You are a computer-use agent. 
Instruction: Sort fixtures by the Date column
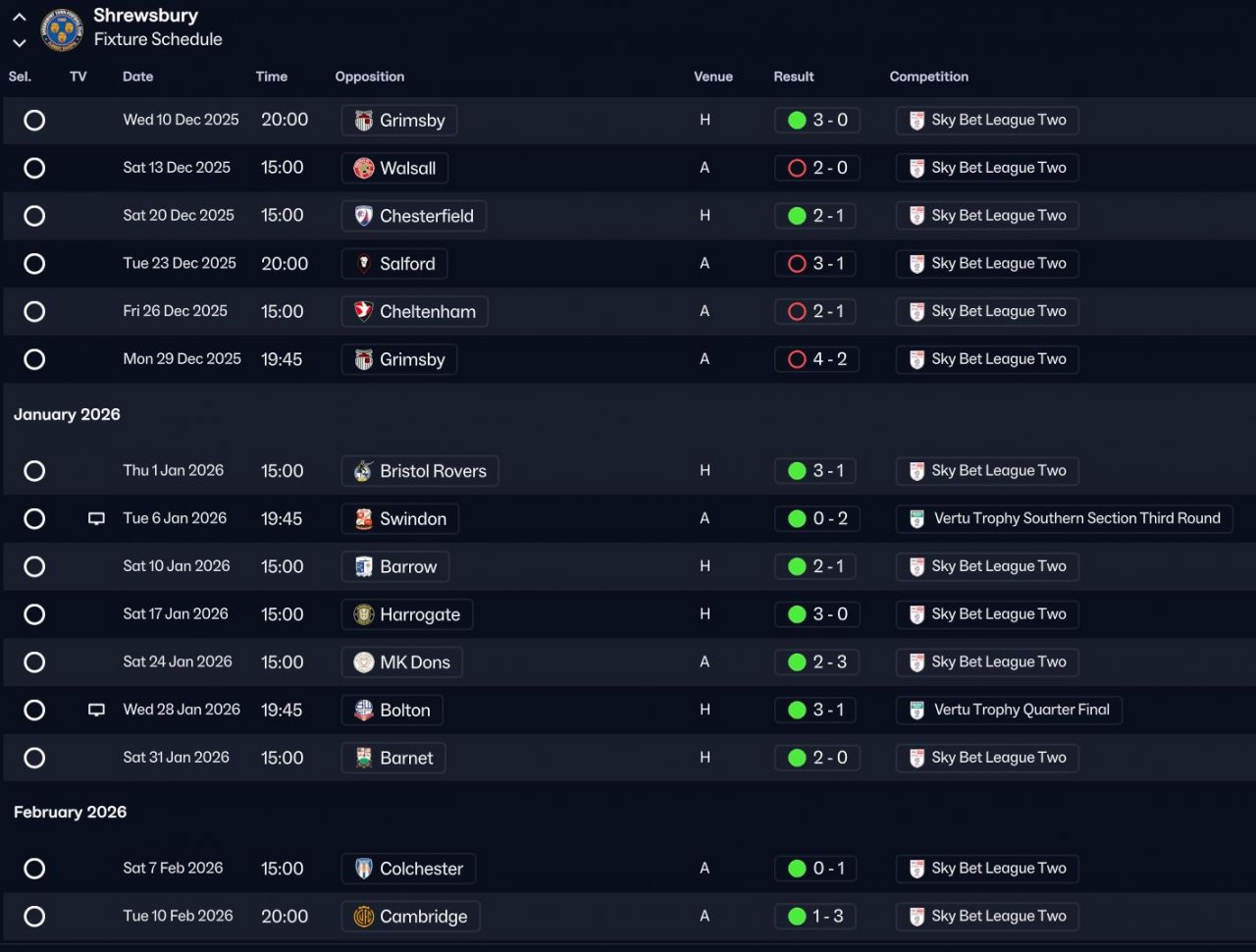[137, 77]
